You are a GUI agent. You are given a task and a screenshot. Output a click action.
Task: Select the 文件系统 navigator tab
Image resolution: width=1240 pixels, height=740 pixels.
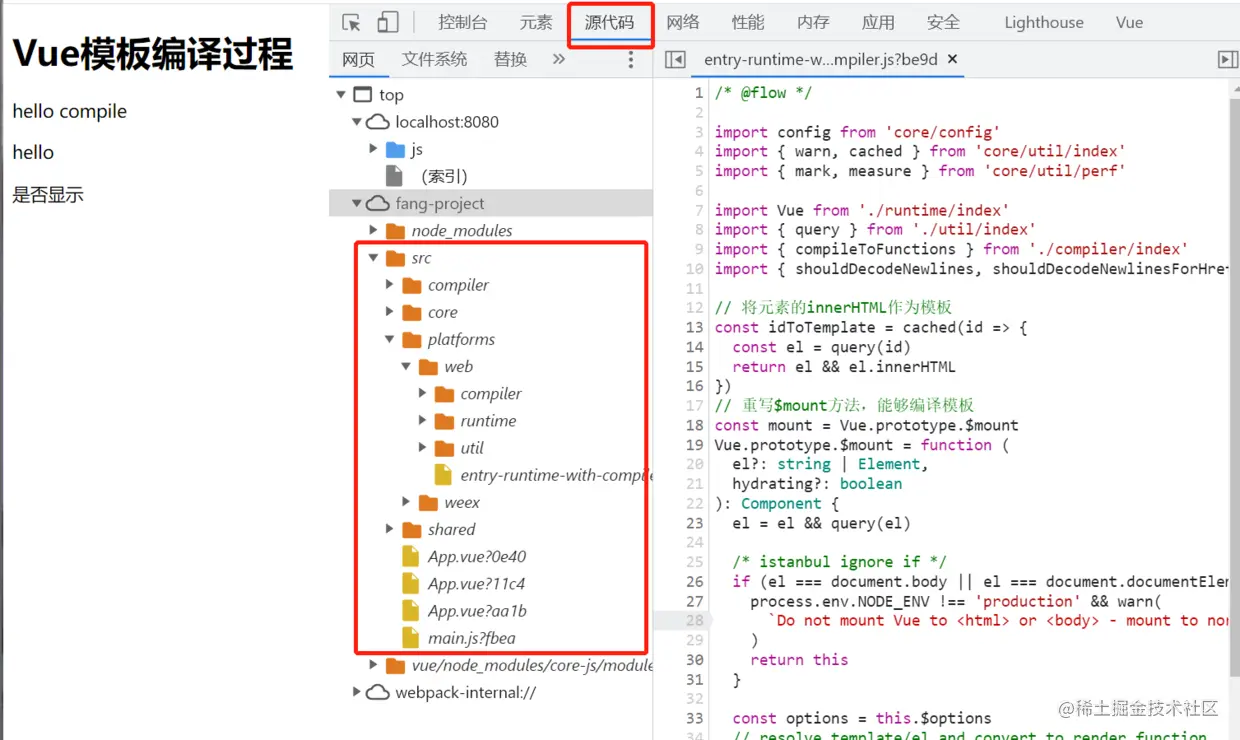tap(435, 60)
